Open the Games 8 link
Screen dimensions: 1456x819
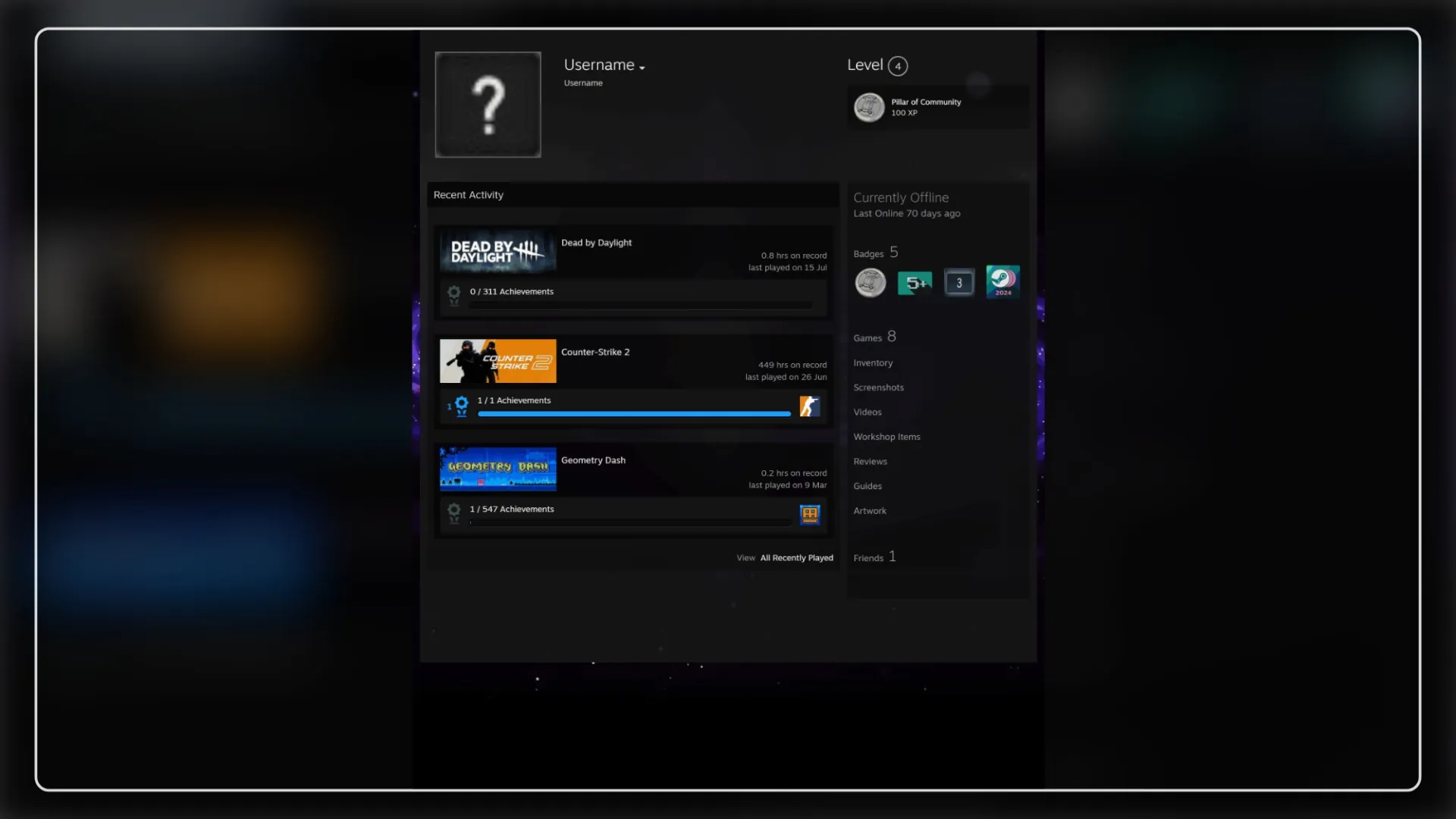point(875,337)
